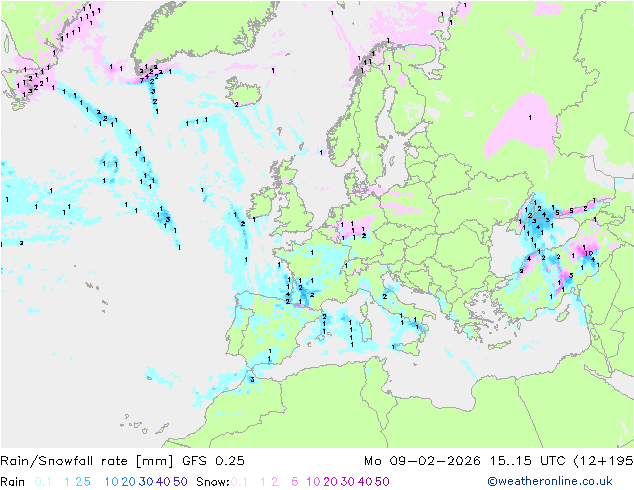634x490 pixels.
Task: Pick the Rain legend value 0.1
Action: (x=43, y=482)
